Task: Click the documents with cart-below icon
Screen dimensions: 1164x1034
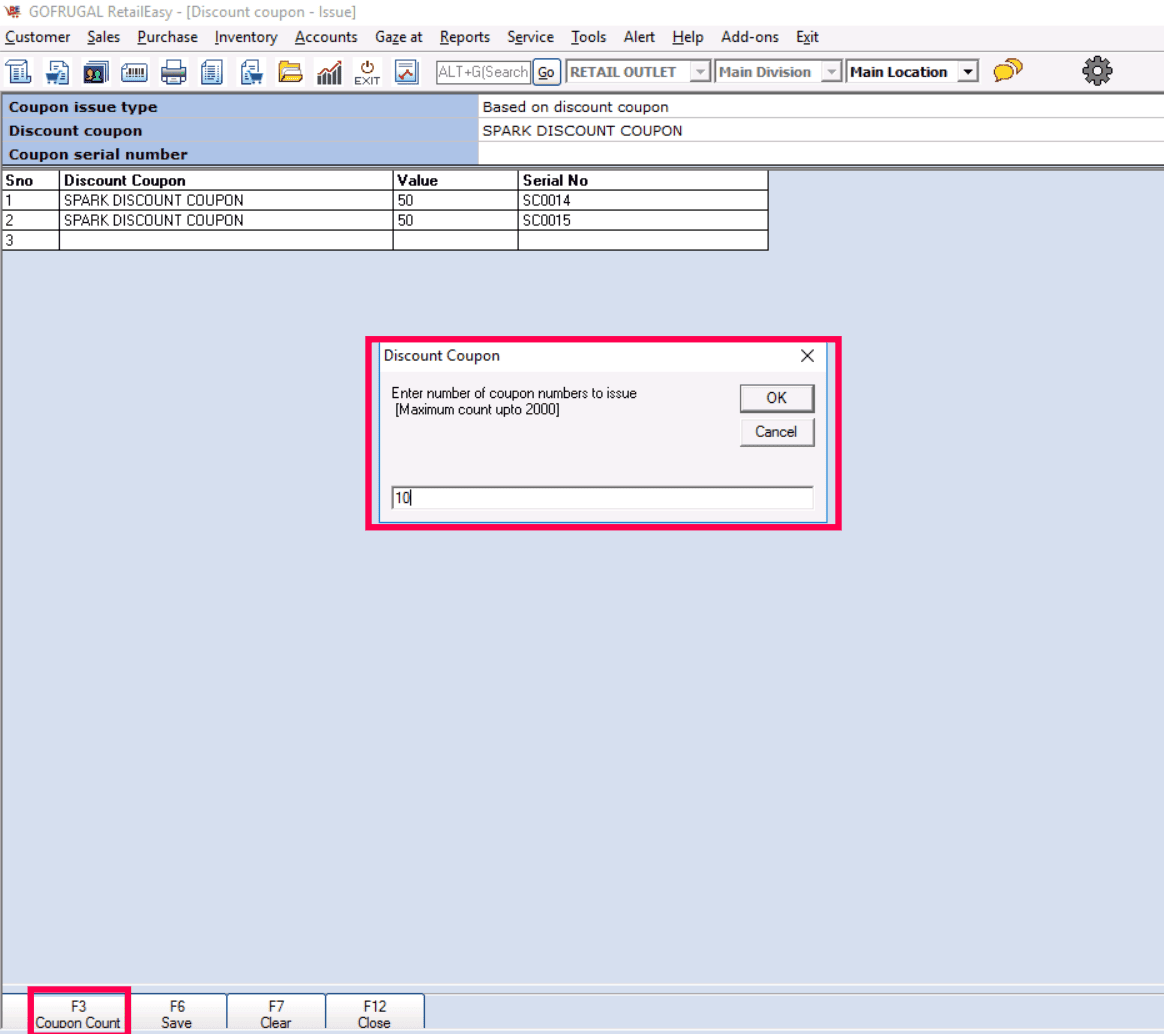Action: pyautogui.click(x=252, y=72)
